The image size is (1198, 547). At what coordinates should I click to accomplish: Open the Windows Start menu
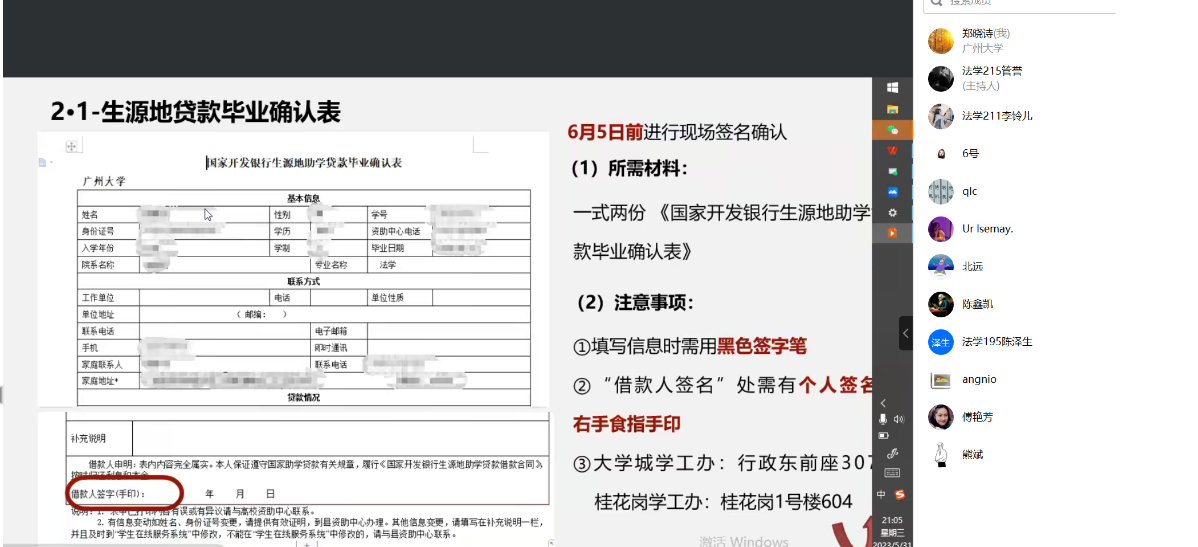pyautogui.click(x=892, y=88)
